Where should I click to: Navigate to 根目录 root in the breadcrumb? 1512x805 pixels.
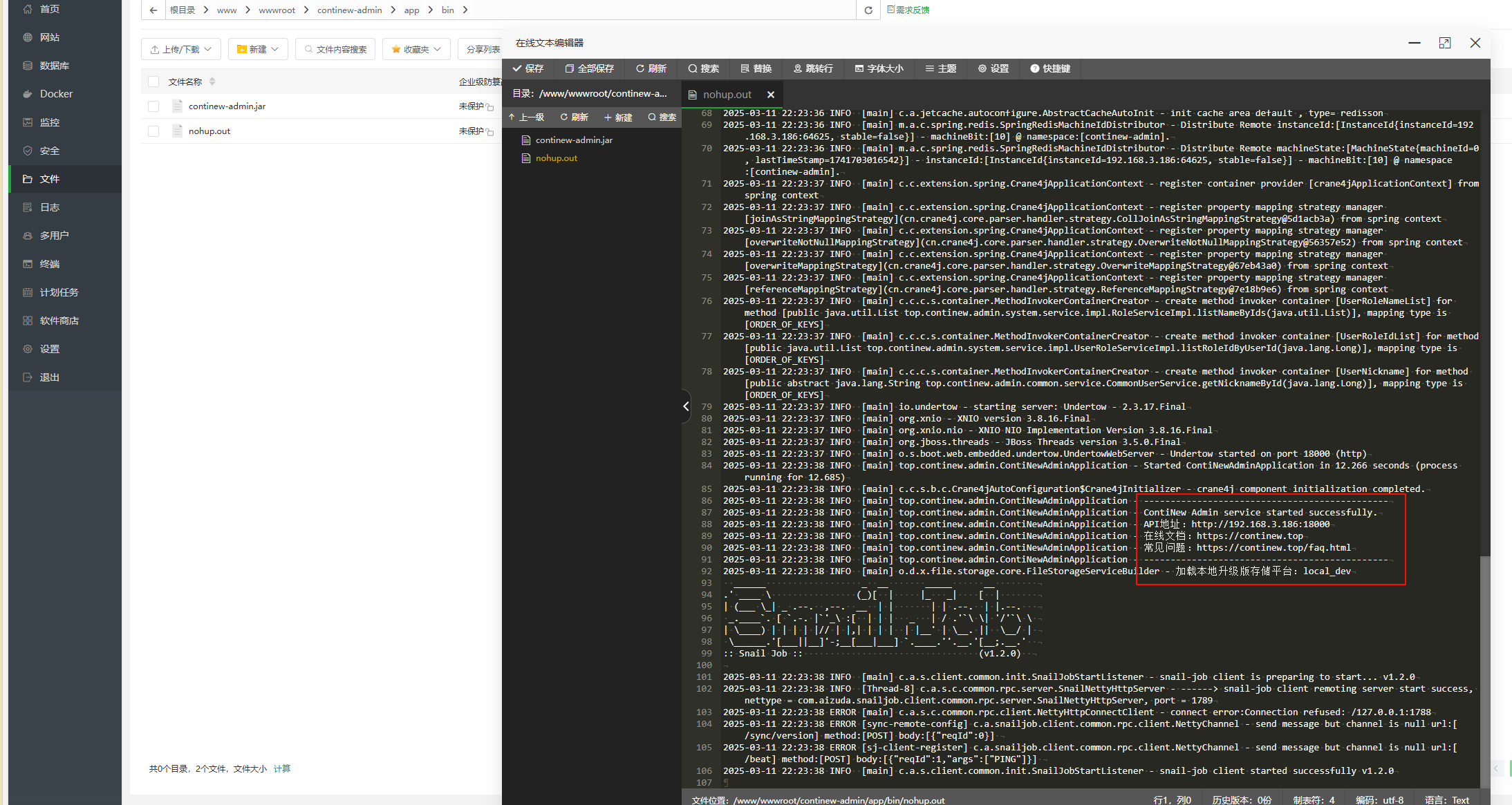(183, 10)
